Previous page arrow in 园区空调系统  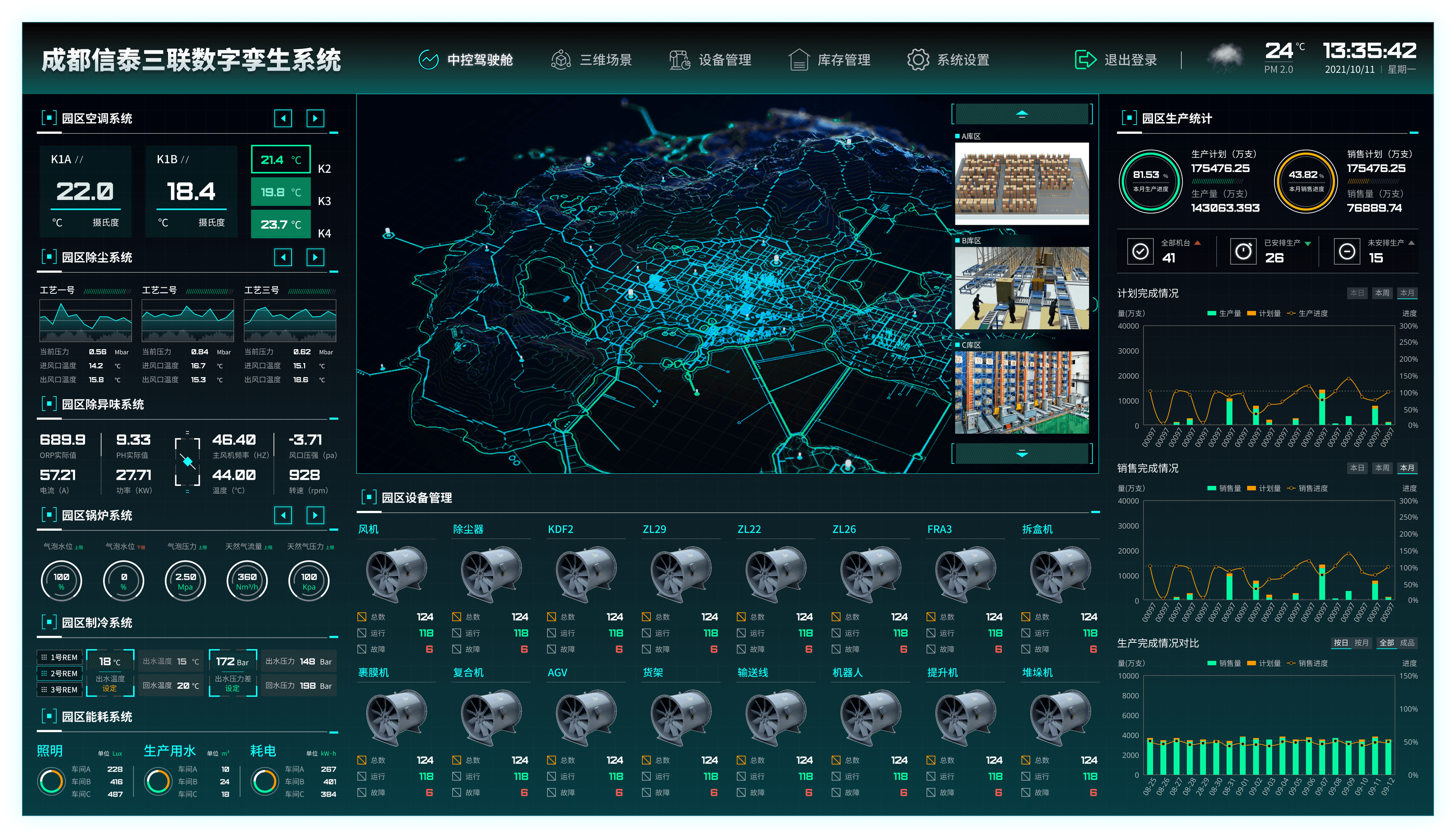[283, 119]
